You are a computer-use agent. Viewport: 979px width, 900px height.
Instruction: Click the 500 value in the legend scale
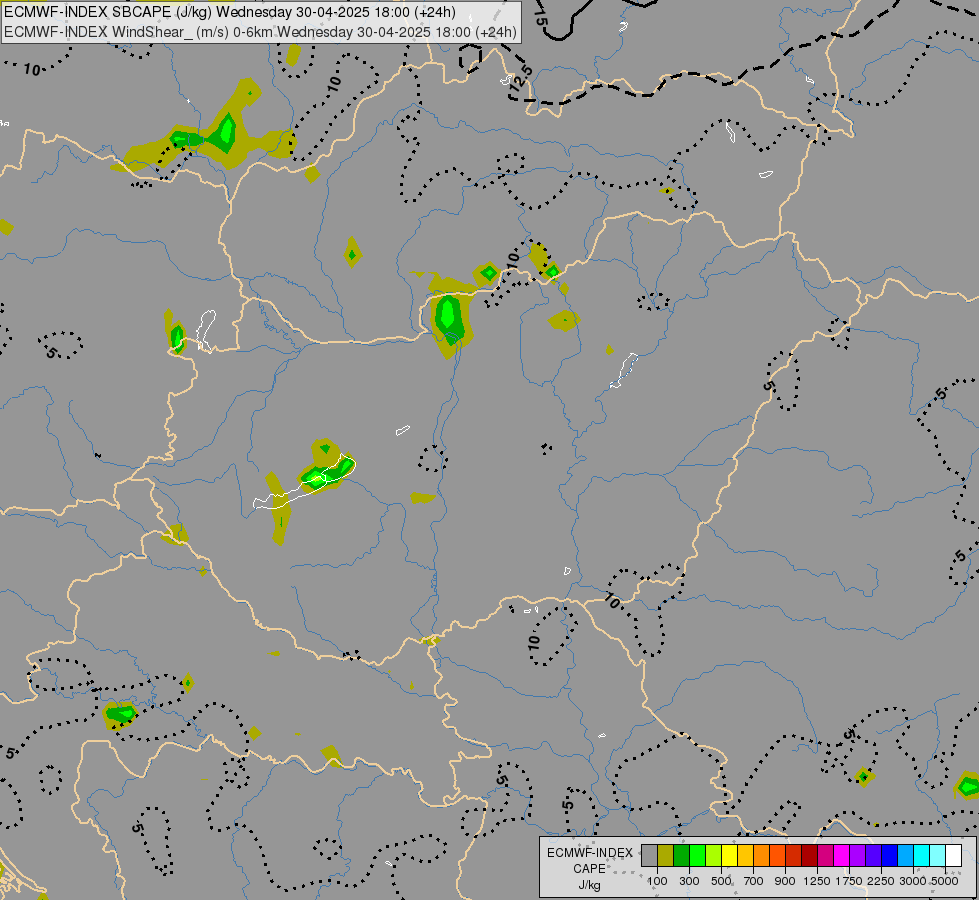(x=721, y=881)
